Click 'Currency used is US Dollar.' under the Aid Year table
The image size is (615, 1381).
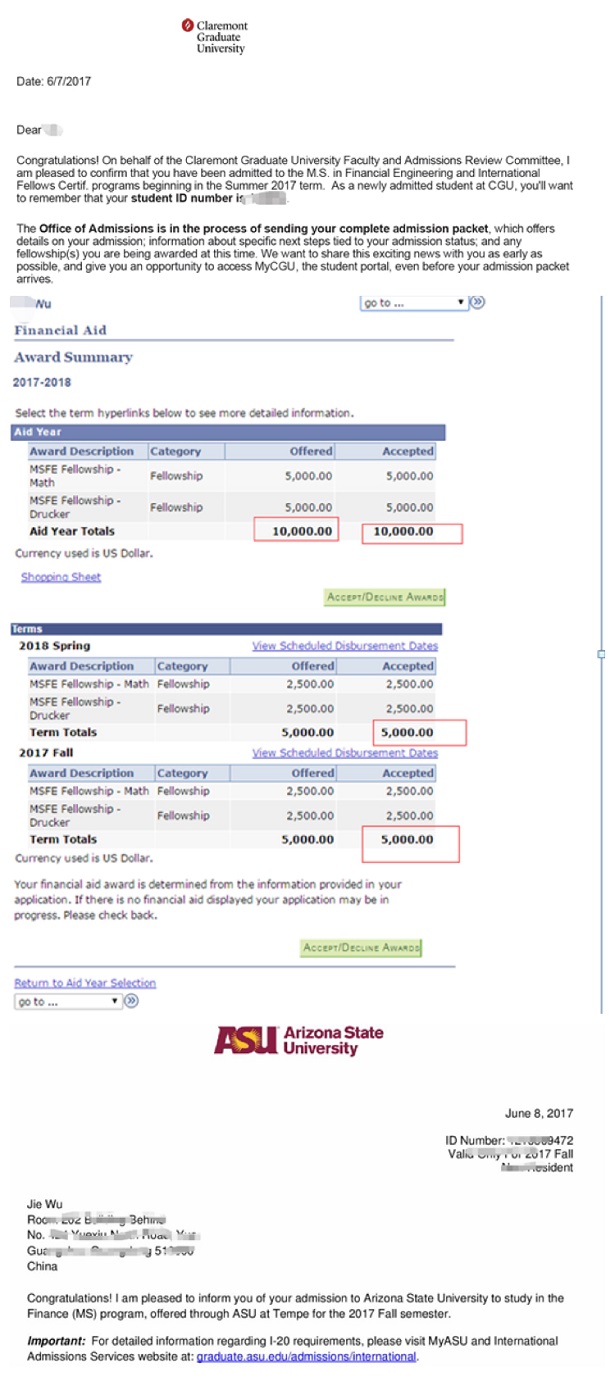84,552
